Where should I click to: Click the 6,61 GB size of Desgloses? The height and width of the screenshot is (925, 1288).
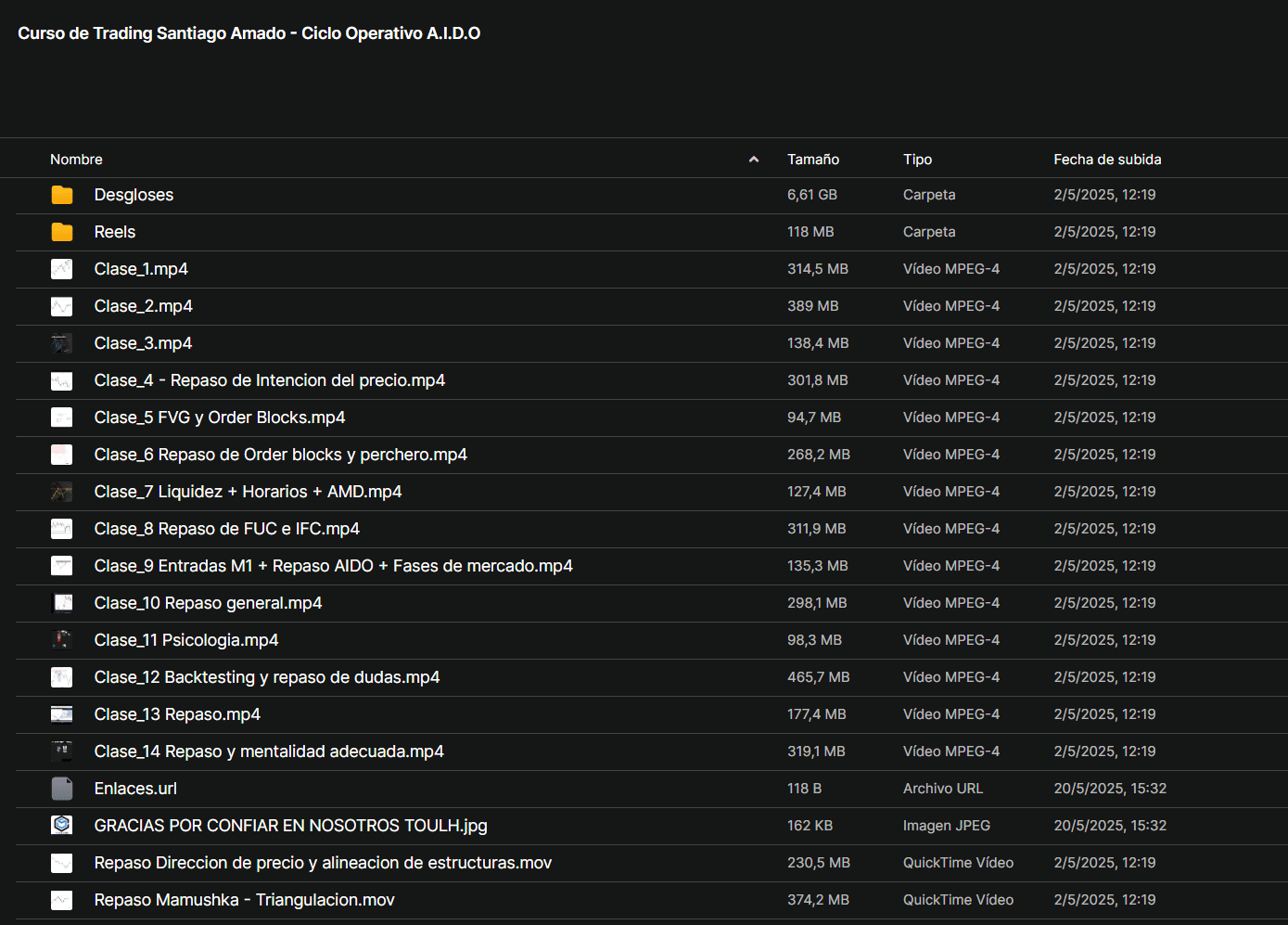pyautogui.click(x=812, y=195)
